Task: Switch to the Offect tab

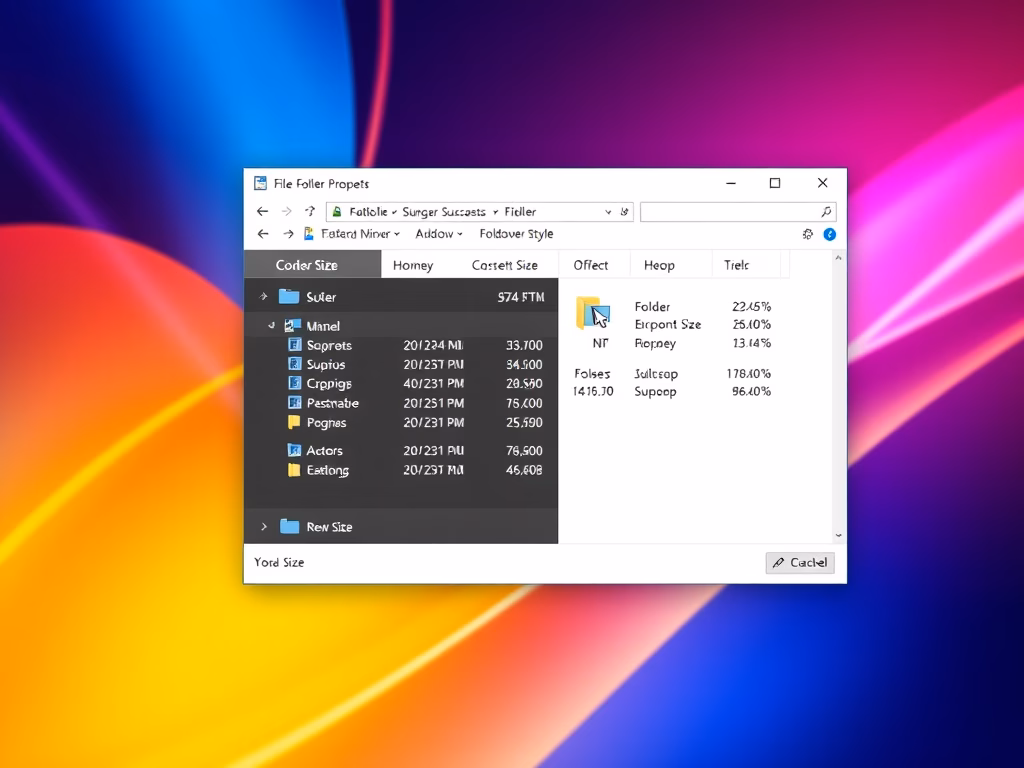Action: [x=590, y=265]
